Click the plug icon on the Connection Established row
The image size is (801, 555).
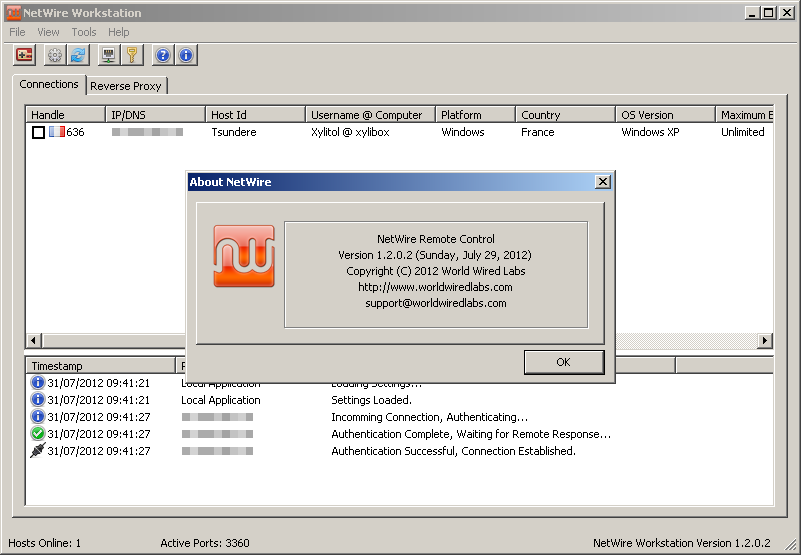tap(37, 450)
